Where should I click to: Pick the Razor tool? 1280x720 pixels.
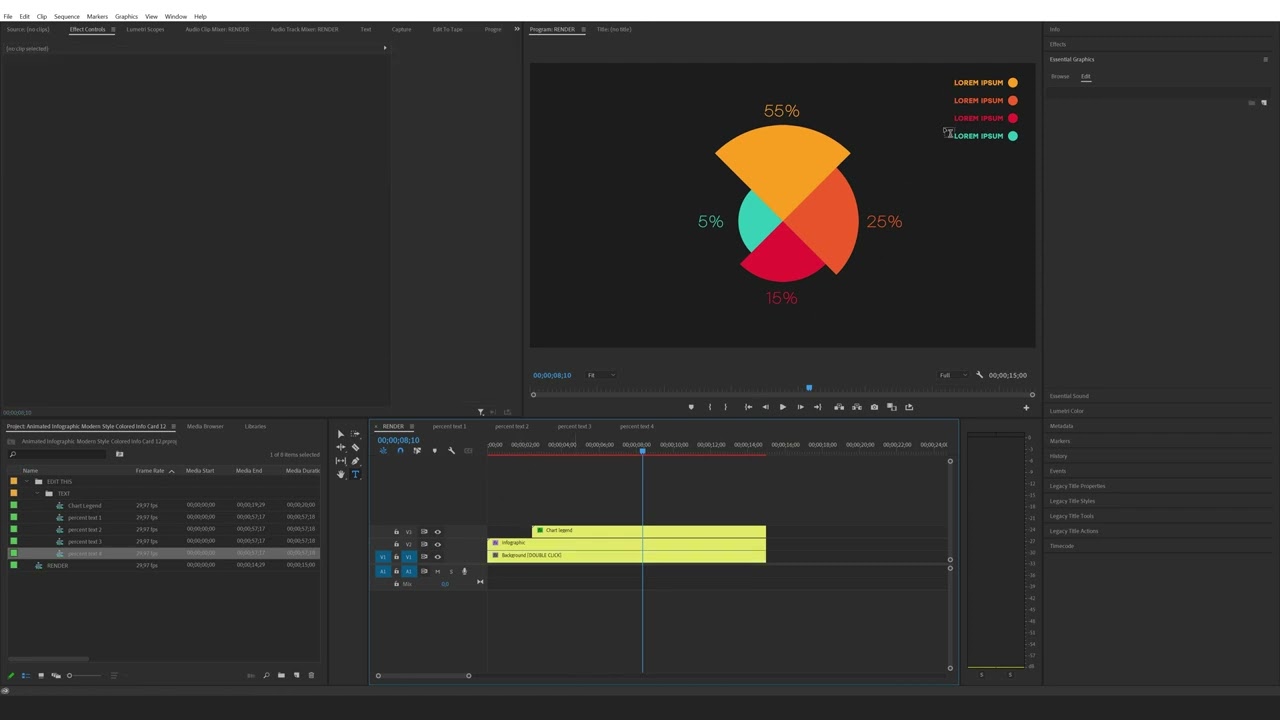click(355, 447)
